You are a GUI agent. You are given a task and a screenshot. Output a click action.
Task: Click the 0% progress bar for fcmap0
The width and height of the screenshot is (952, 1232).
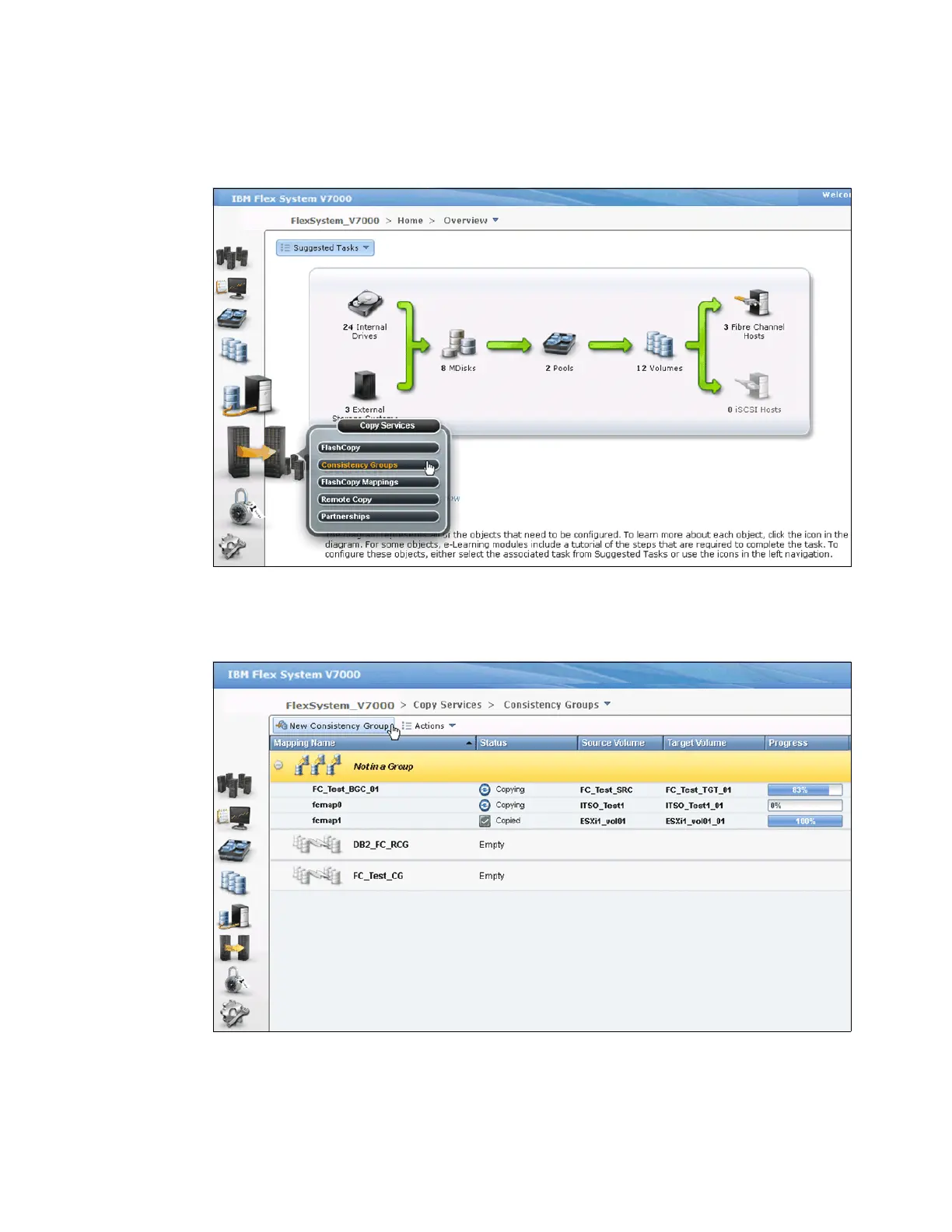(805, 805)
